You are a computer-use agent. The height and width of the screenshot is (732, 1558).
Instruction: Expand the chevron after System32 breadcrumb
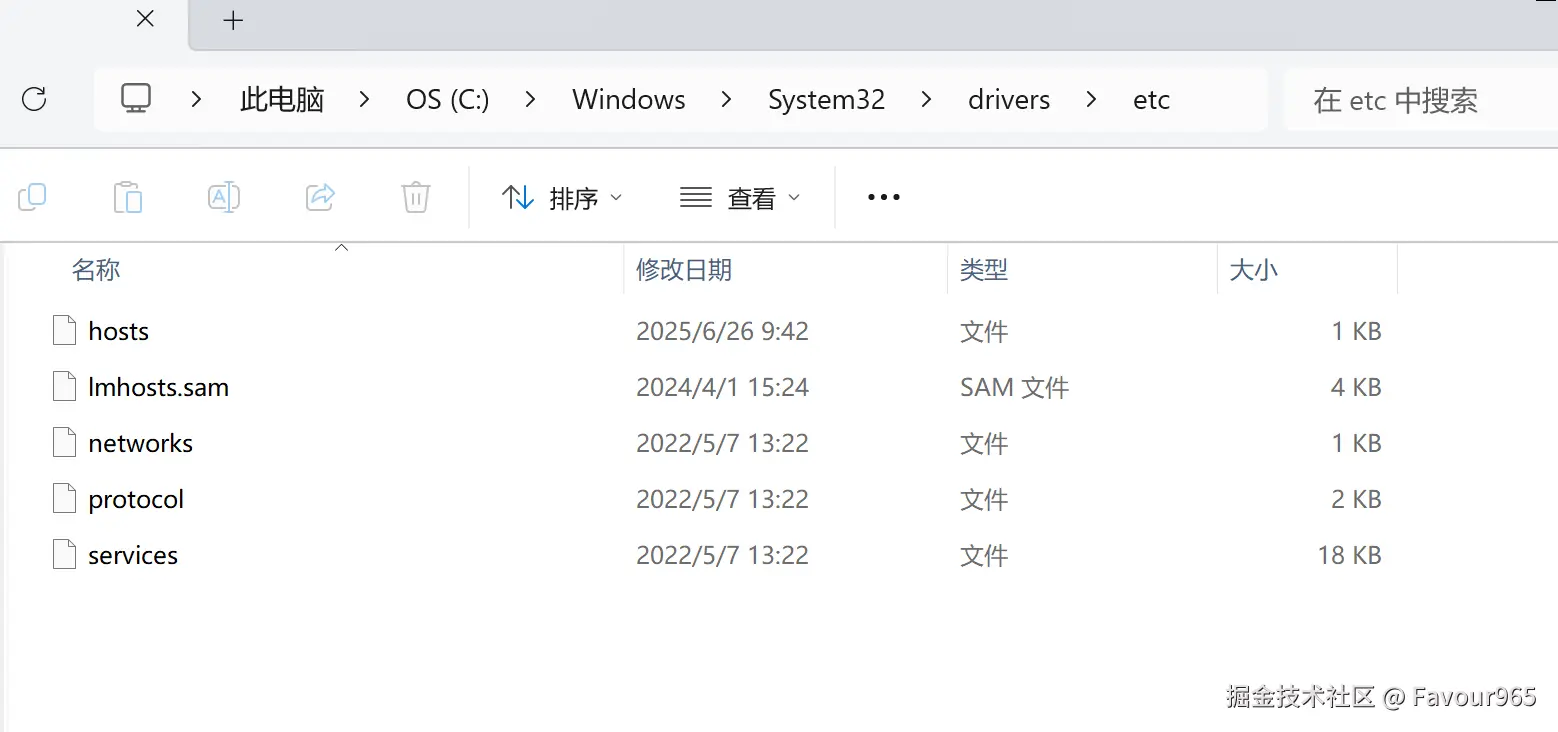point(927,100)
